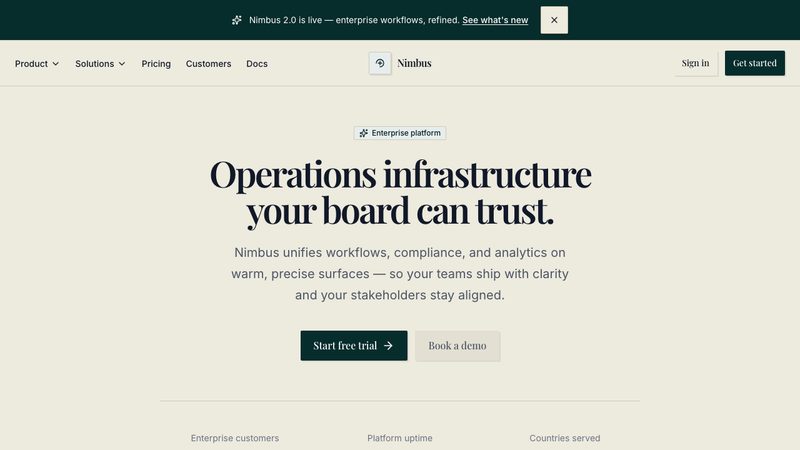Expand the Solutions menu
The width and height of the screenshot is (800, 450).
coord(100,64)
